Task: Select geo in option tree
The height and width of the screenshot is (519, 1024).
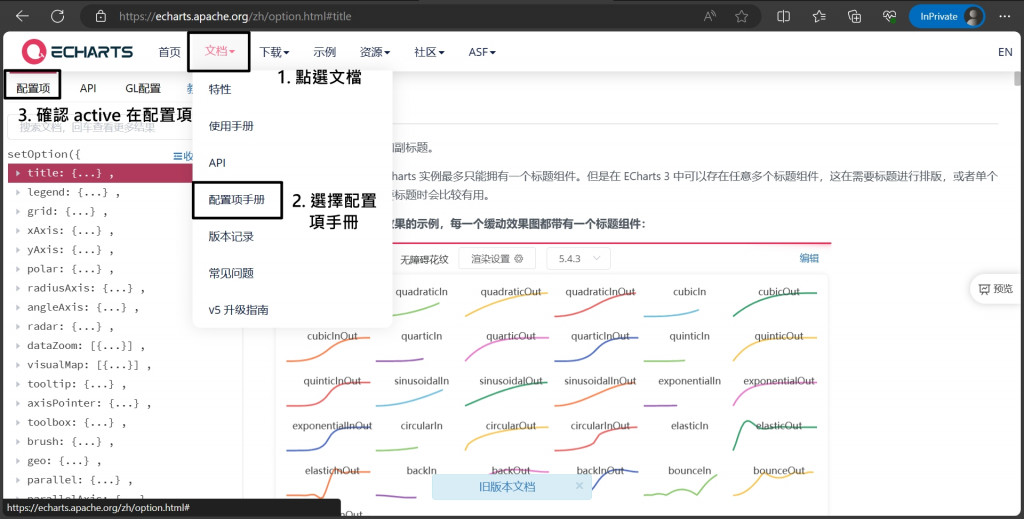Action: pyautogui.click(x=64, y=460)
